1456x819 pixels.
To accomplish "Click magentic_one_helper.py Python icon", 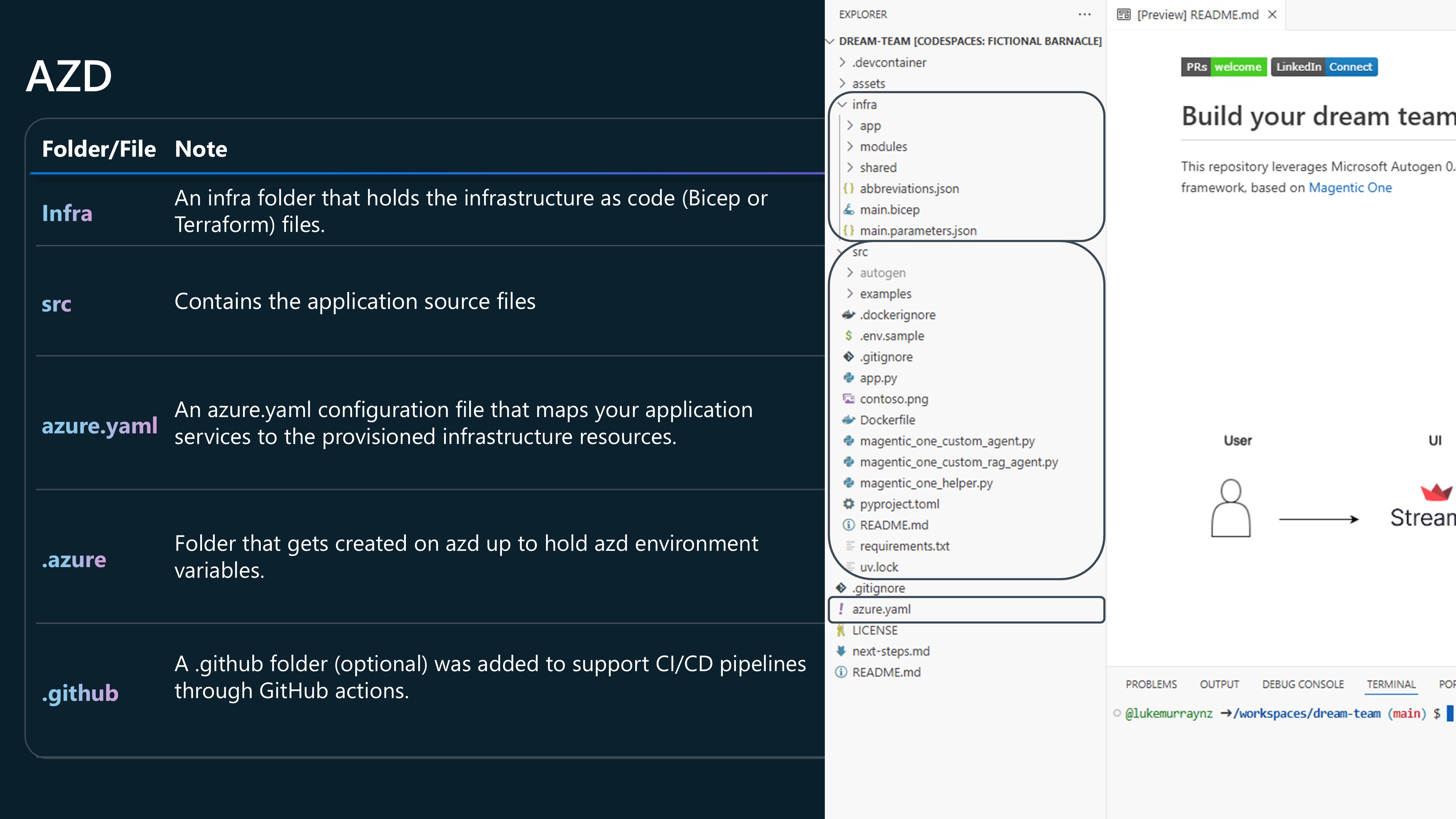I will point(848,483).
